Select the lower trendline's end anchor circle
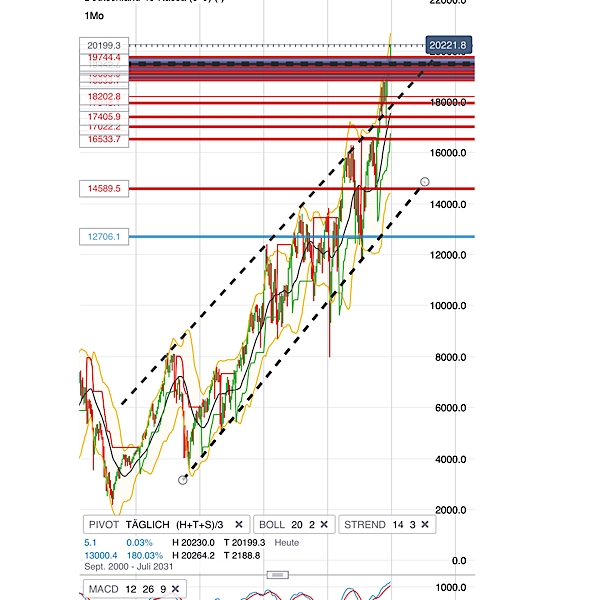 pos(425,182)
